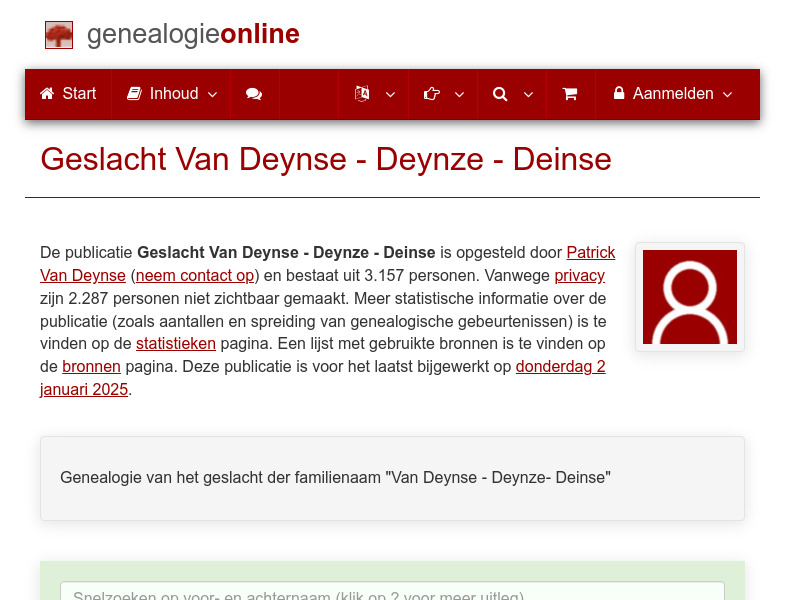This screenshot has width=800, height=600.
Task: Expand the Inhoud dropdown chevron
Action: 212,94
